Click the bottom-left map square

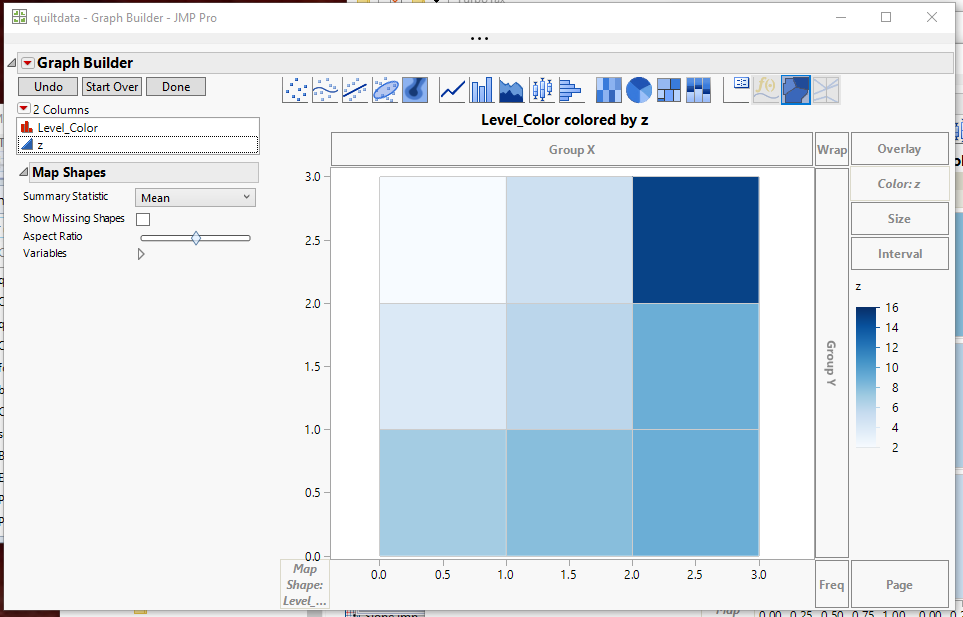[x=443, y=493]
